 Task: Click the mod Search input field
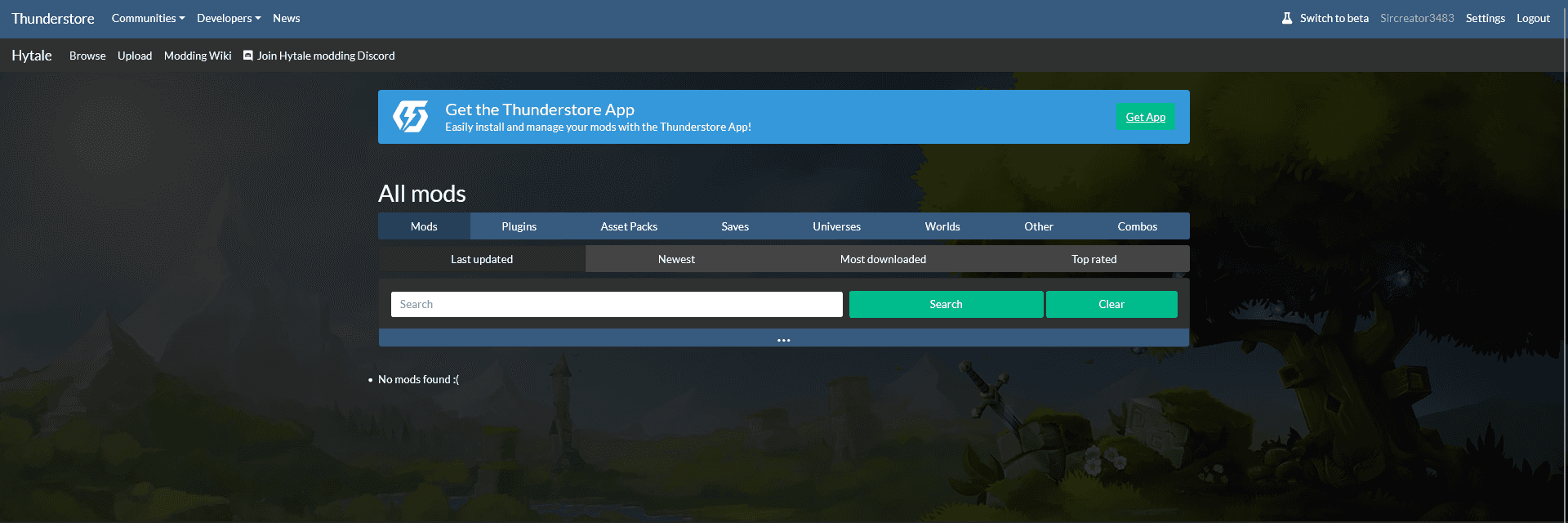tap(617, 304)
